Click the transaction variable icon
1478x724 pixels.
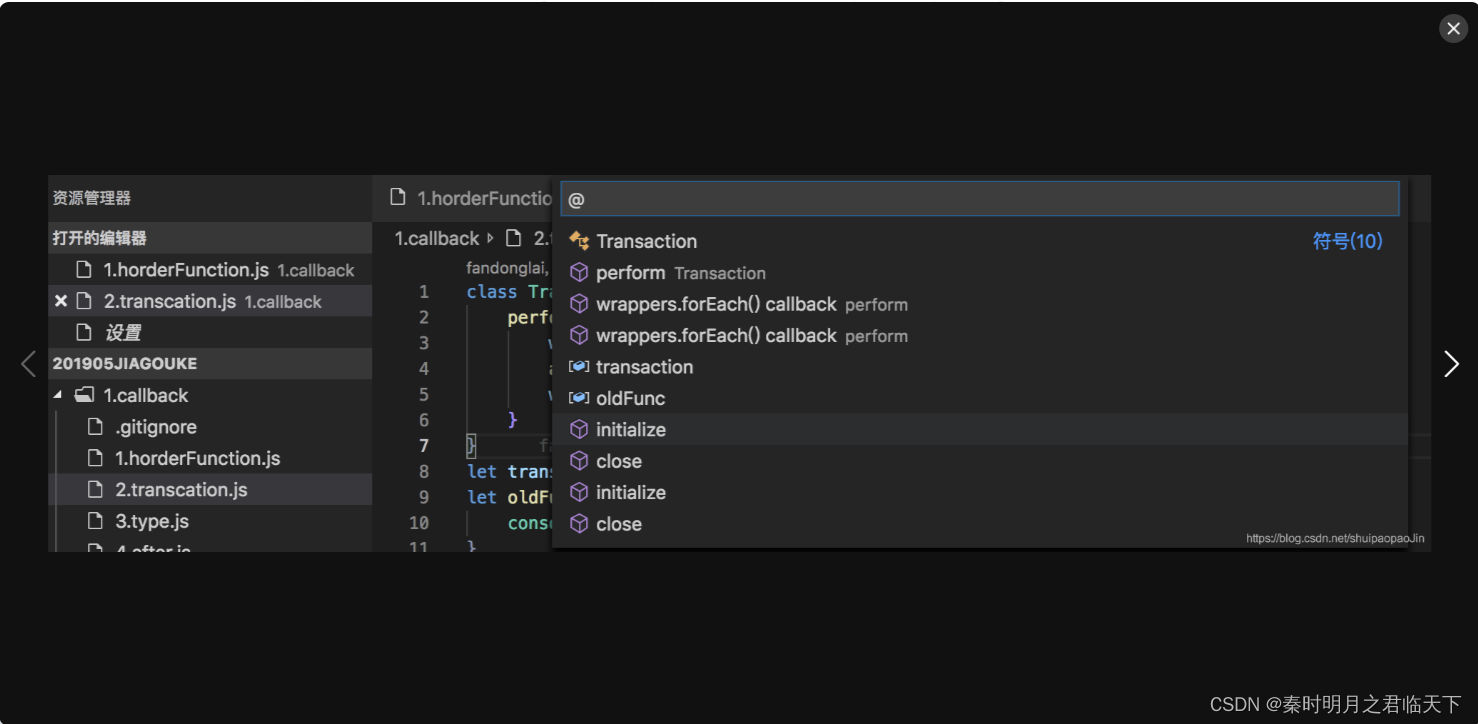coord(579,367)
